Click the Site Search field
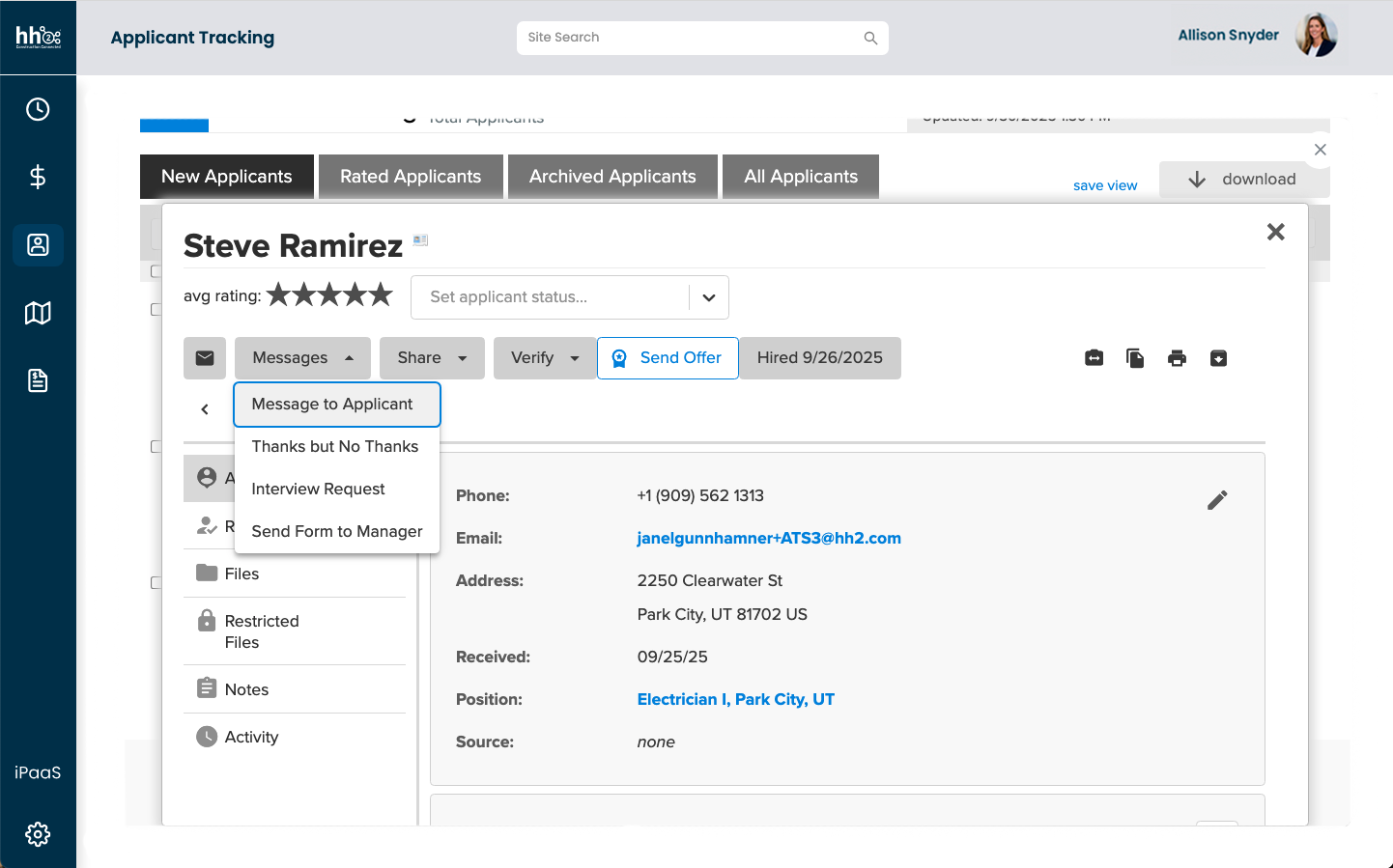The width and height of the screenshot is (1393, 868). 691,38
